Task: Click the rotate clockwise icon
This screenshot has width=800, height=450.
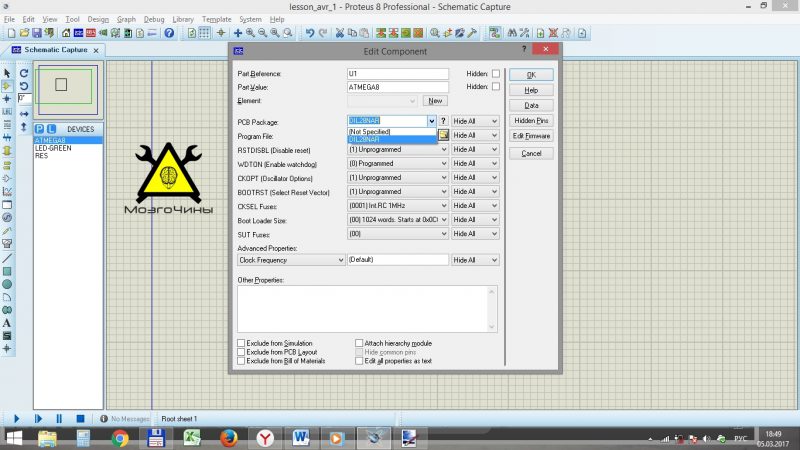Action: point(24,73)
